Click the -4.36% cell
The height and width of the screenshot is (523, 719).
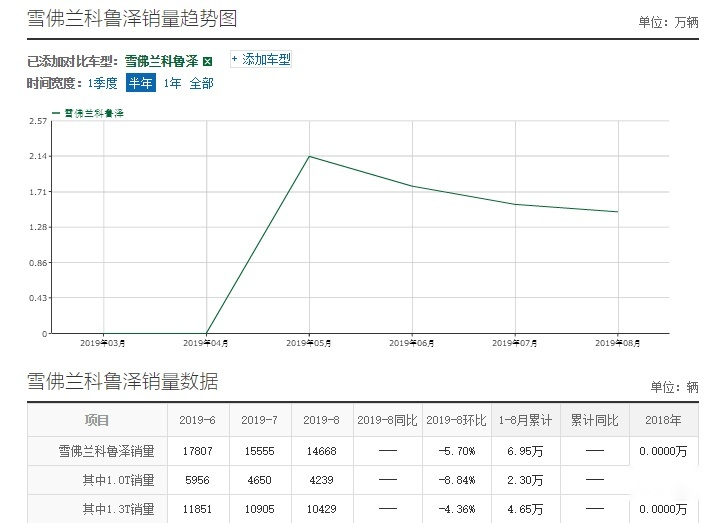click(x=456, y=509)
